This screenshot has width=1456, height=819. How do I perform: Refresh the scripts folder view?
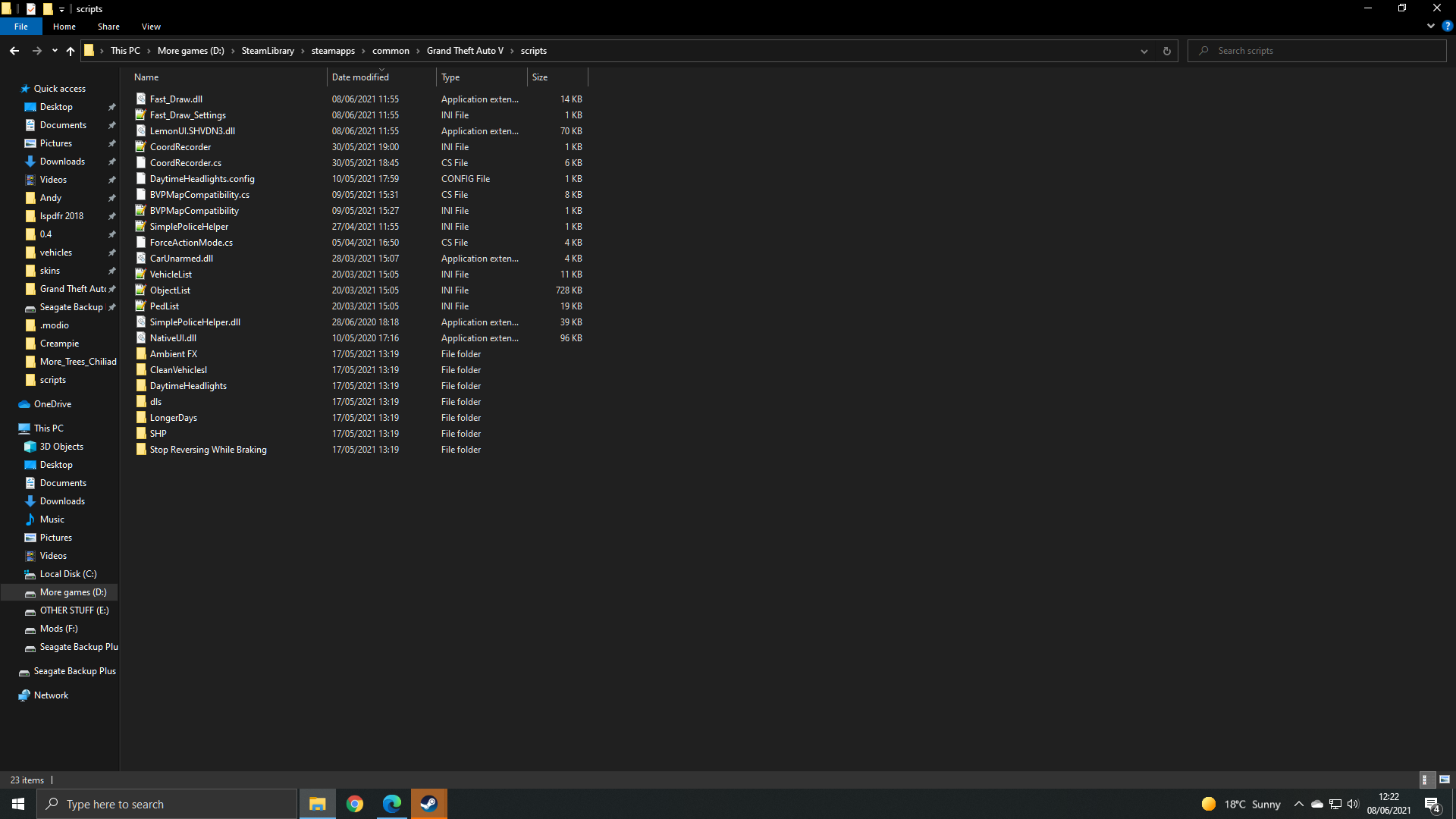click(x=1166, y=51)
